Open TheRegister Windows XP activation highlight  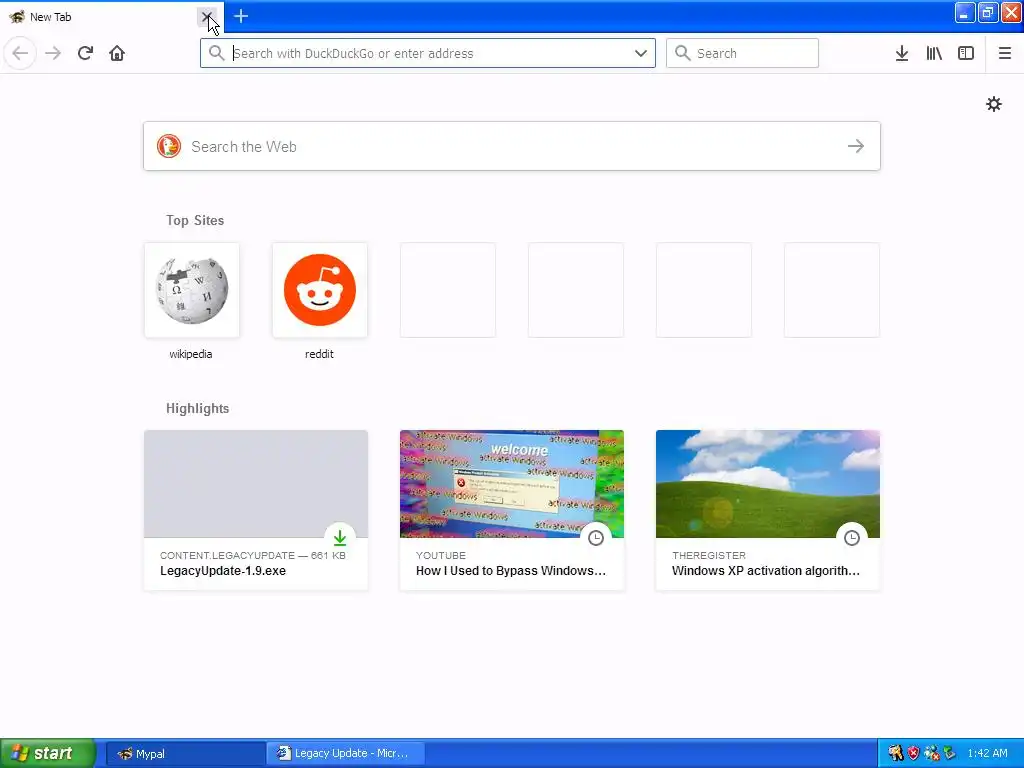(768, 510)
